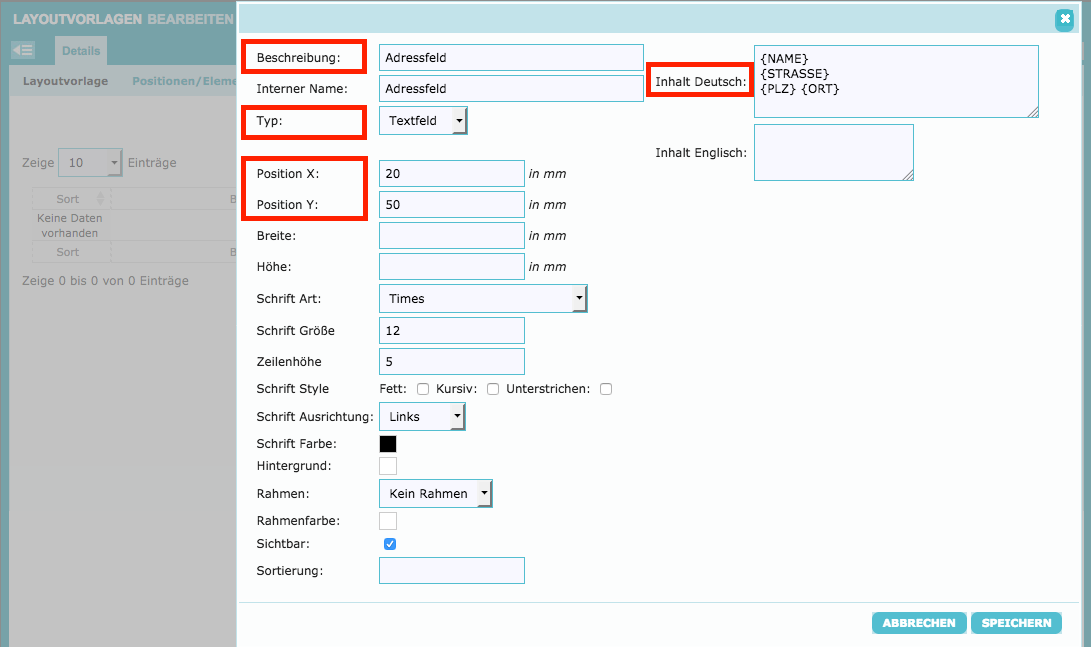
Task: Enable the Unterstrichen checkbox
Action: coord(606,389)
